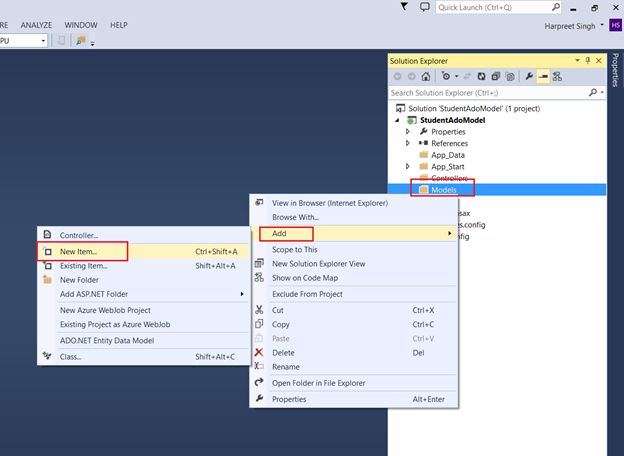Viewport: 624px width, 456px height.
Task: Click the New Folder icon in submenu
Action: point(47,279)
